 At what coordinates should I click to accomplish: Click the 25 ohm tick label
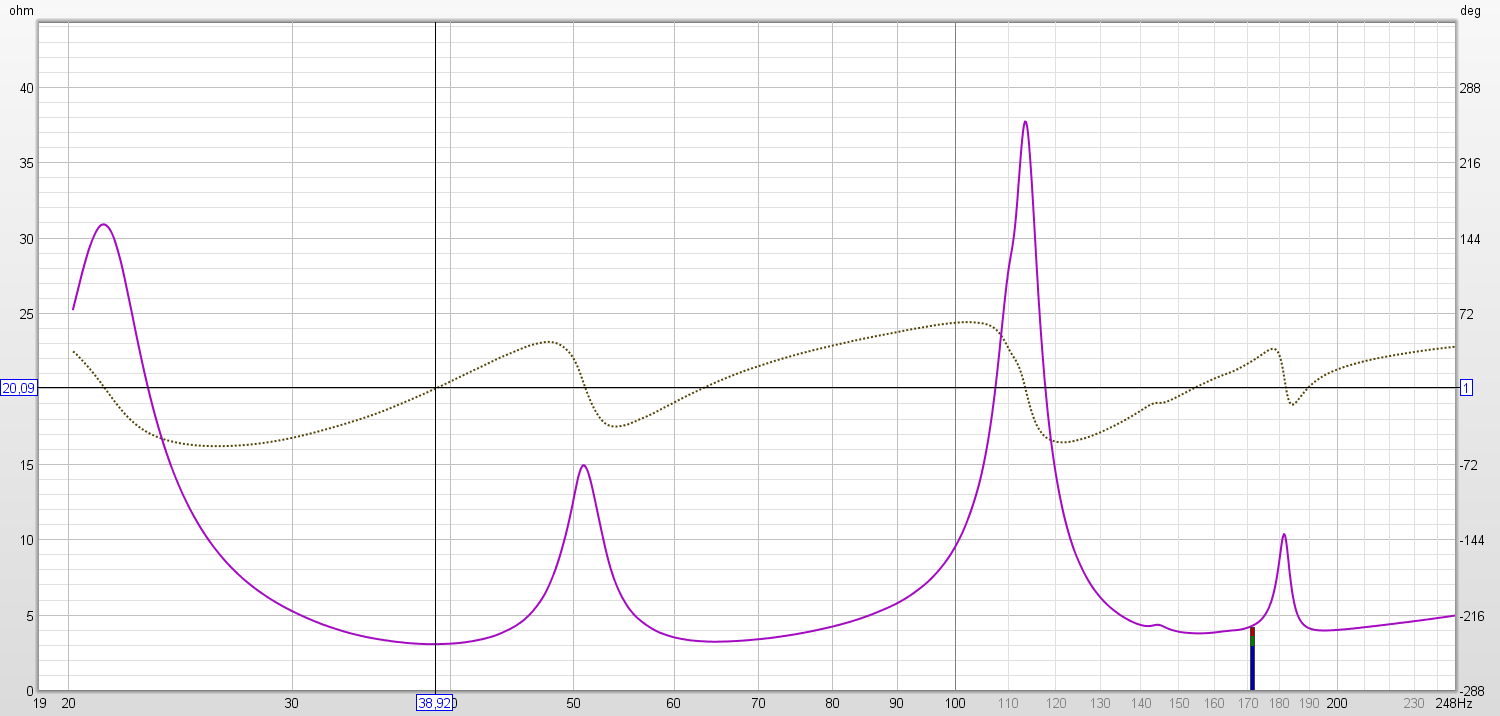(27, 314)
